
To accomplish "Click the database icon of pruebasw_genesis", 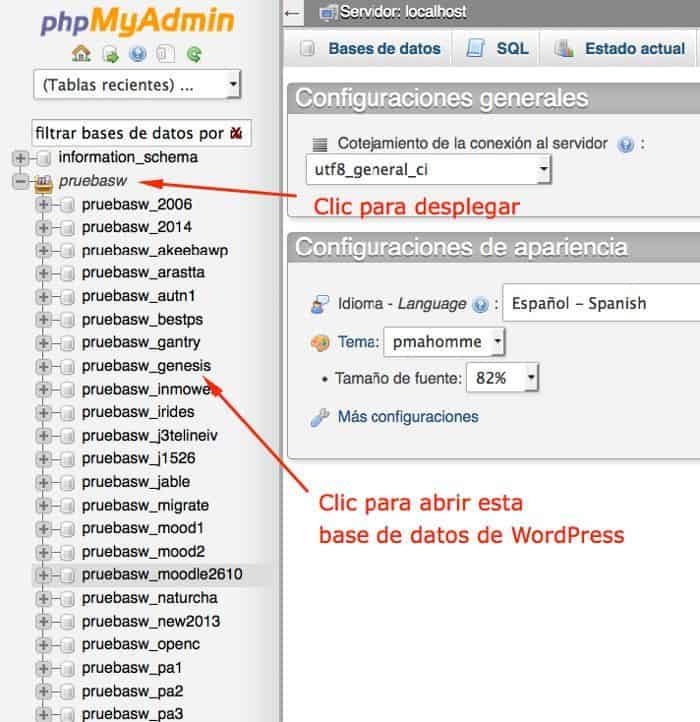I will pos(67,366).
